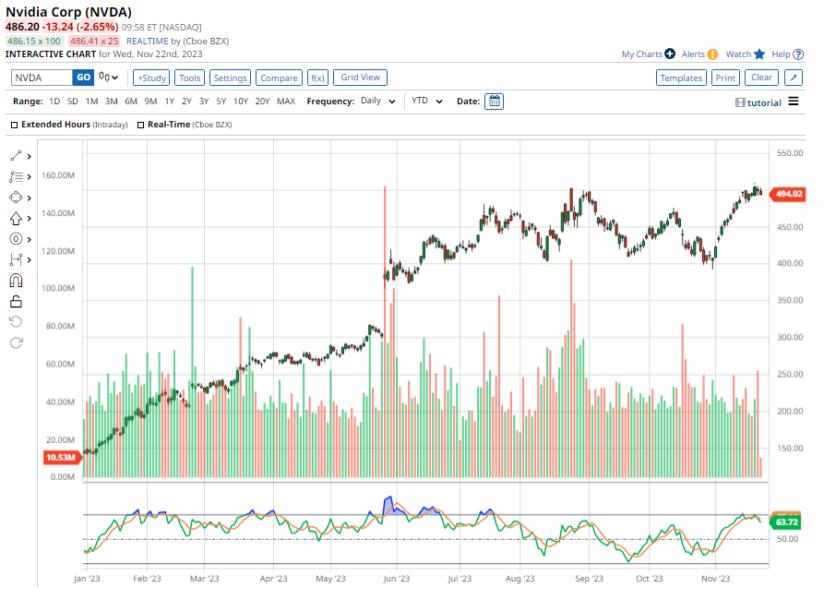Select the up arrow marker tool
The height and width of the screenshot is (600, 824).
tap(16, 218)
